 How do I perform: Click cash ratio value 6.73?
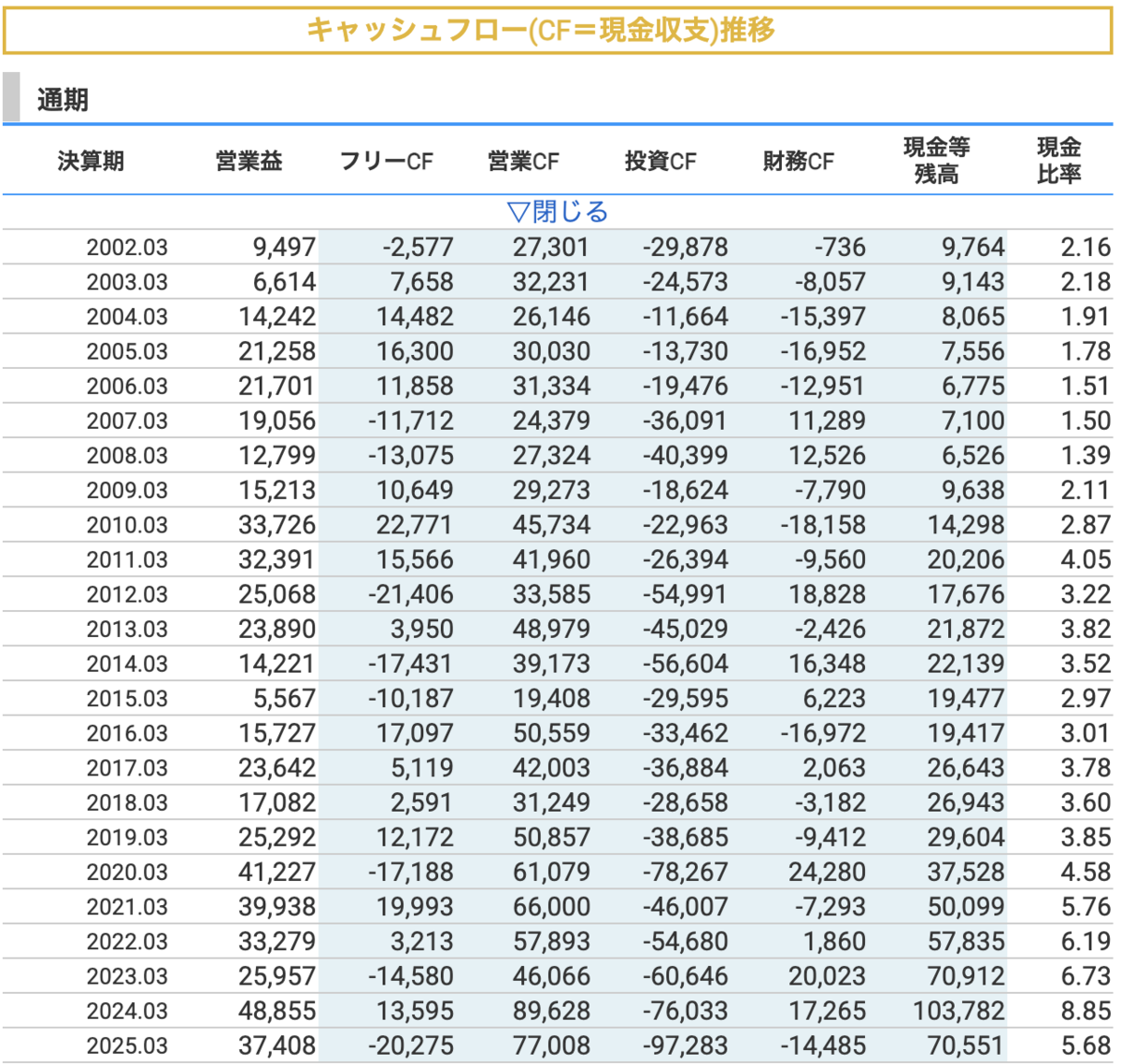point(1086,976)
